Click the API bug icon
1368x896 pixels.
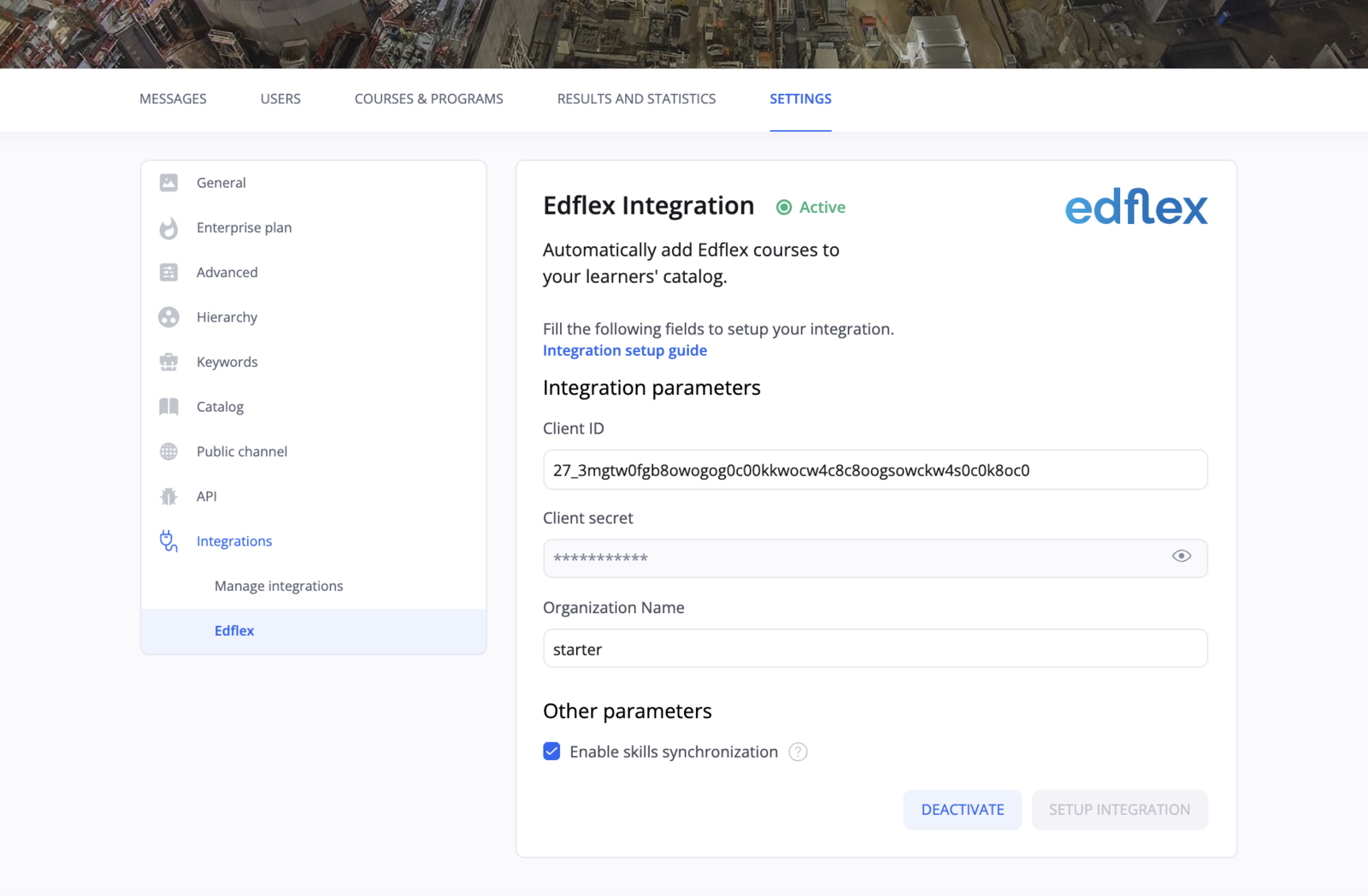[x=168, y=496]
